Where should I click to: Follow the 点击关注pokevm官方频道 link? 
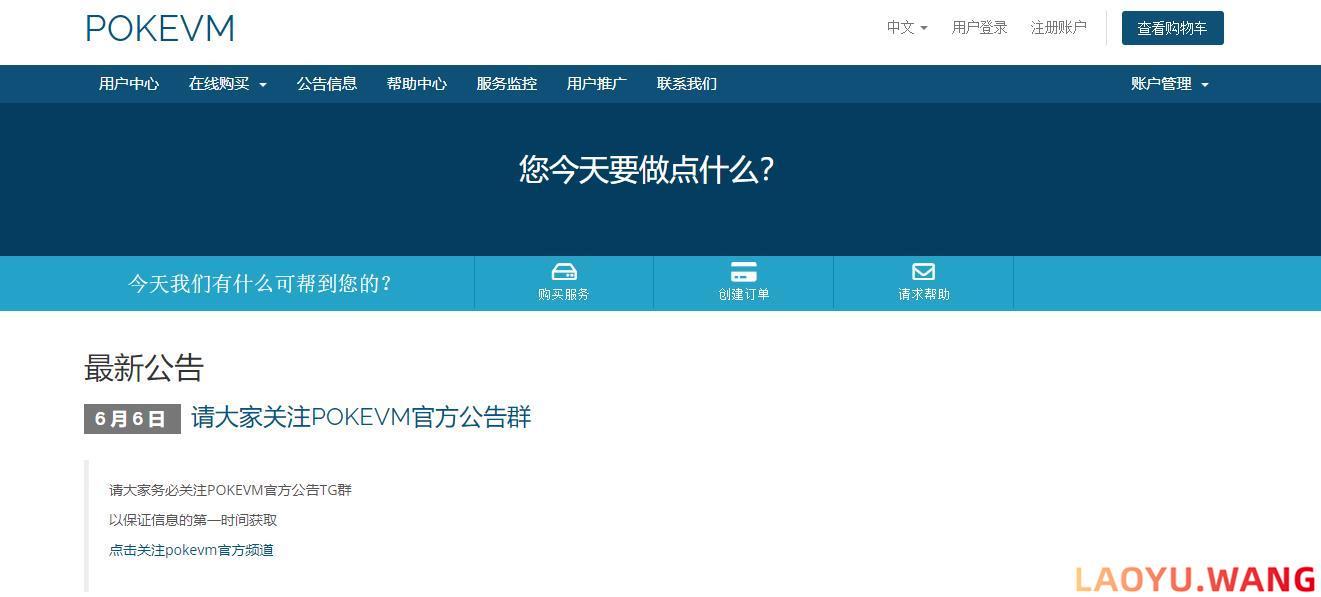191,550
